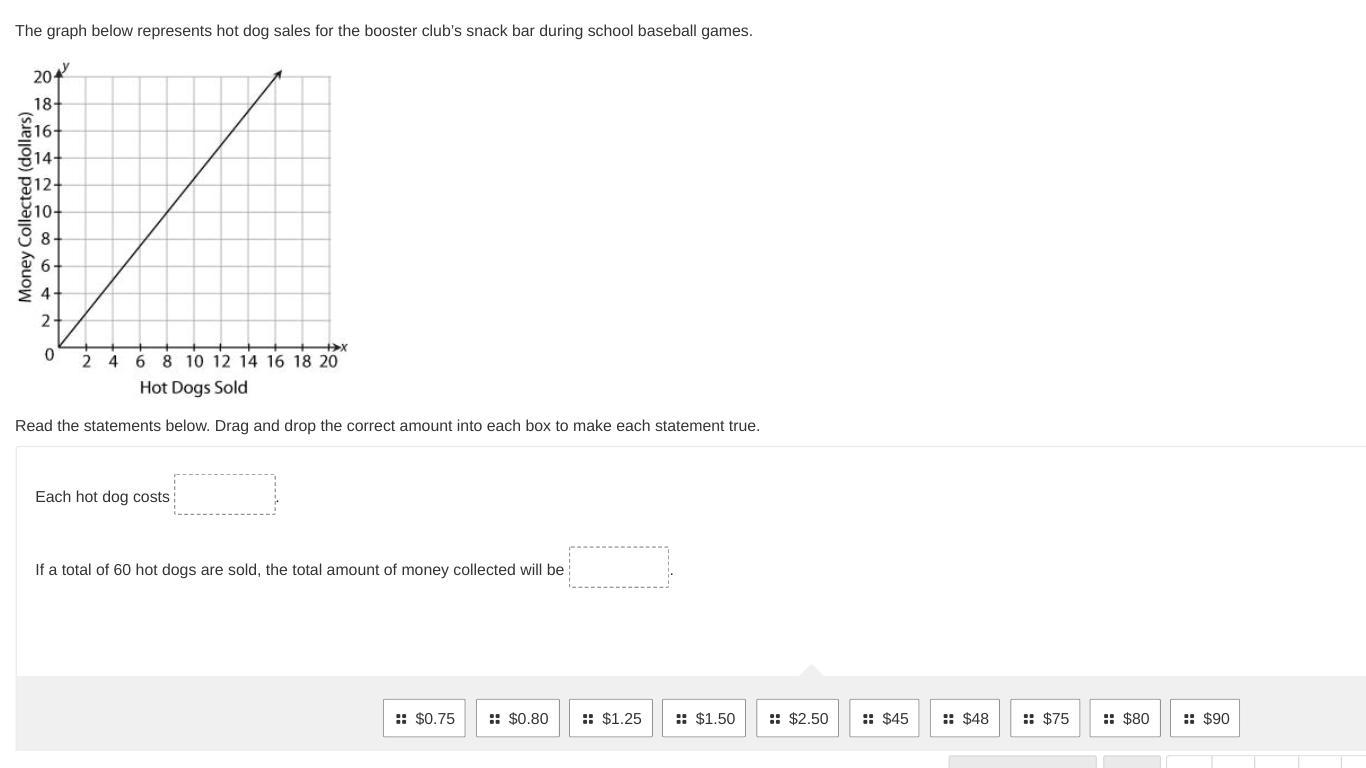Click the drag handle on $75 tile
The width and height of the screenshot is (1366, 768).
pos(1029,719)
